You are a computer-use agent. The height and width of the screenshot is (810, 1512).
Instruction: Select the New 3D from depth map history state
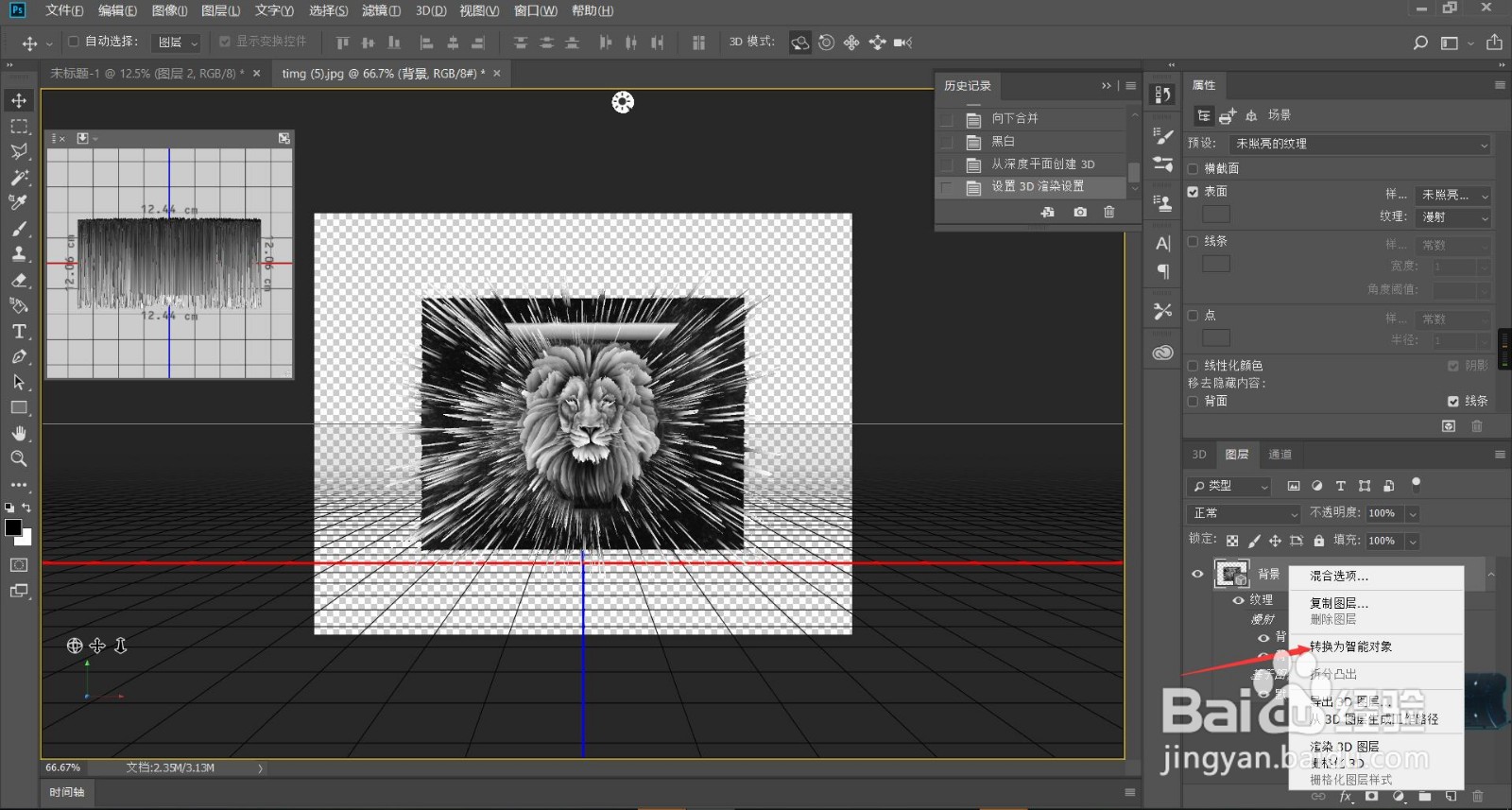(1031, 164)
